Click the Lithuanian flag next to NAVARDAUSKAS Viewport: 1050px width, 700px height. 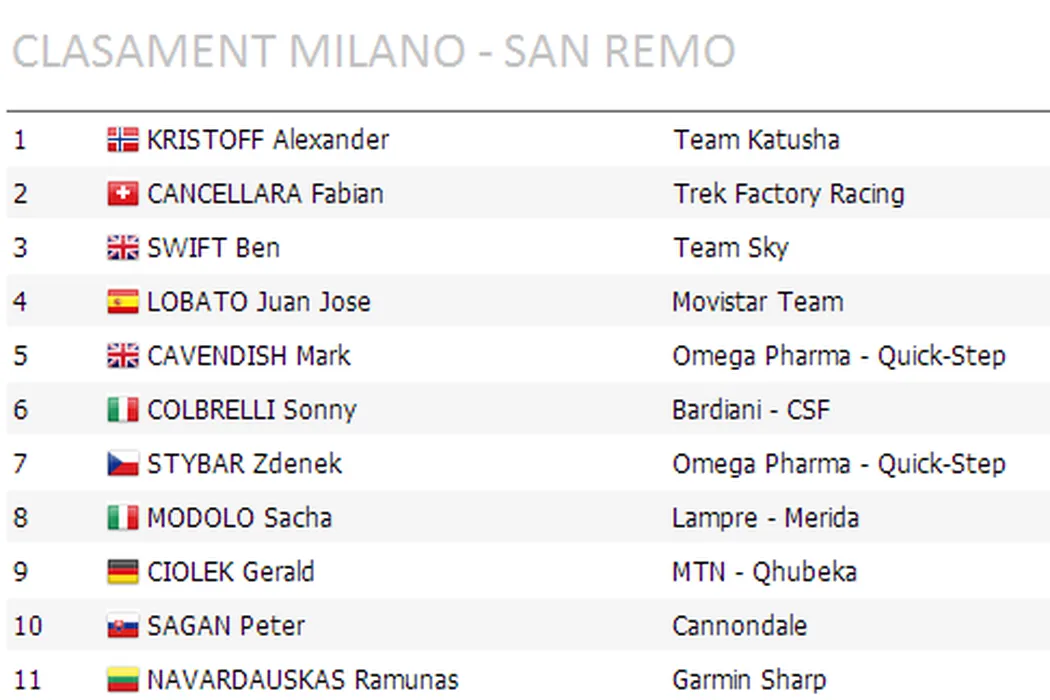(x=122, y=681)
